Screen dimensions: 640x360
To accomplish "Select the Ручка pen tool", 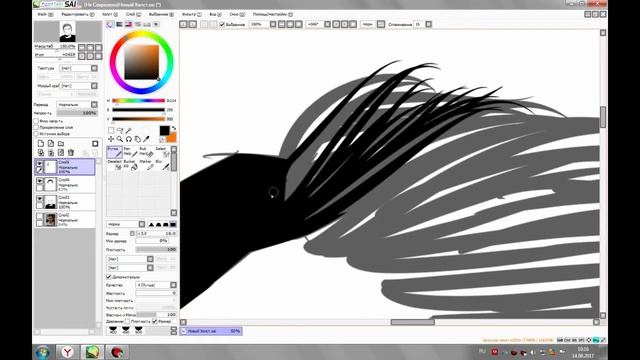I will (x=115, y=152).
